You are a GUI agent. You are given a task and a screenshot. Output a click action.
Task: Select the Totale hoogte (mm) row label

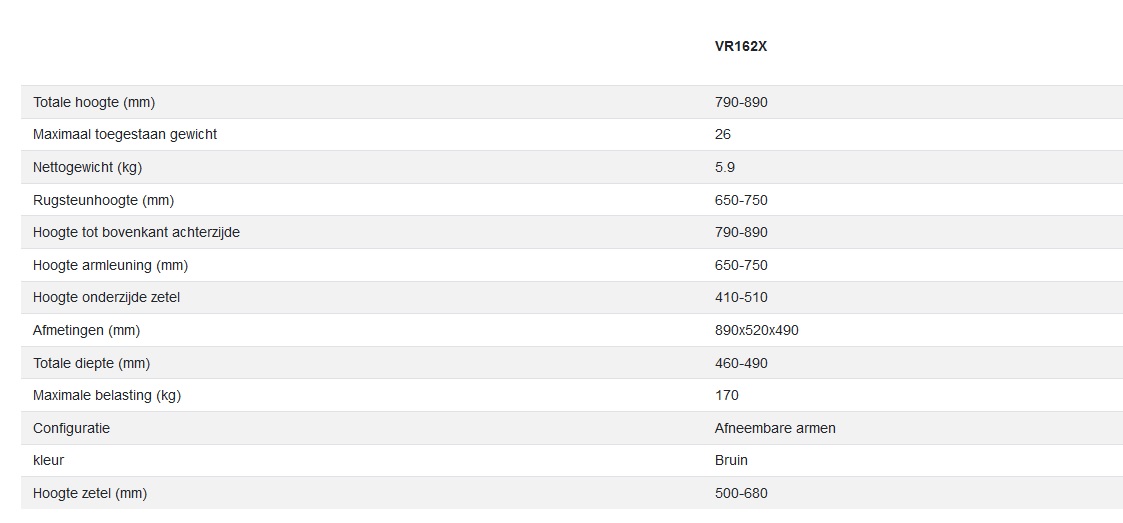(x=94, y=102)
